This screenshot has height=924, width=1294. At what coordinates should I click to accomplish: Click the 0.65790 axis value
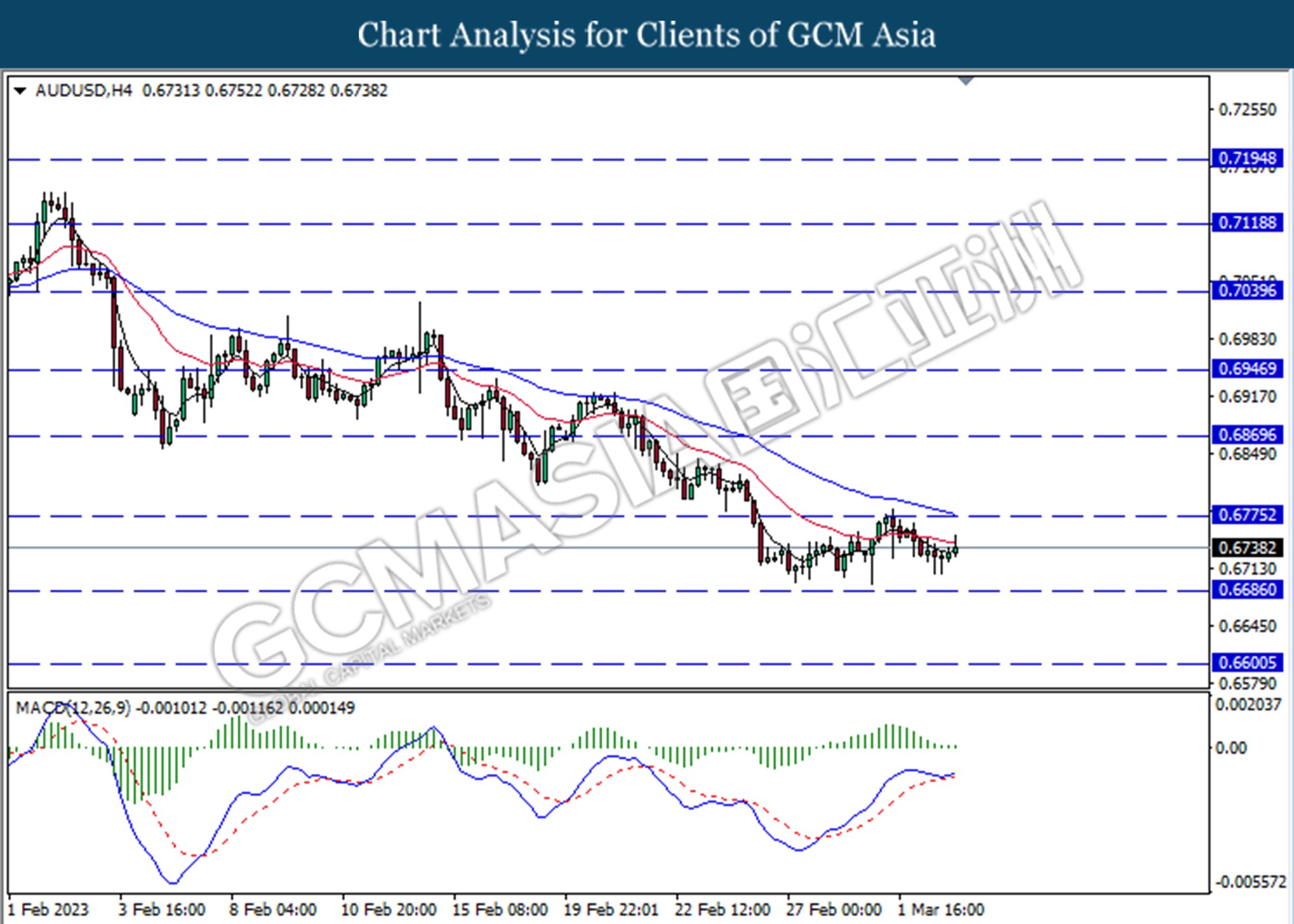pyautogui.click(x=1247, y=684)
